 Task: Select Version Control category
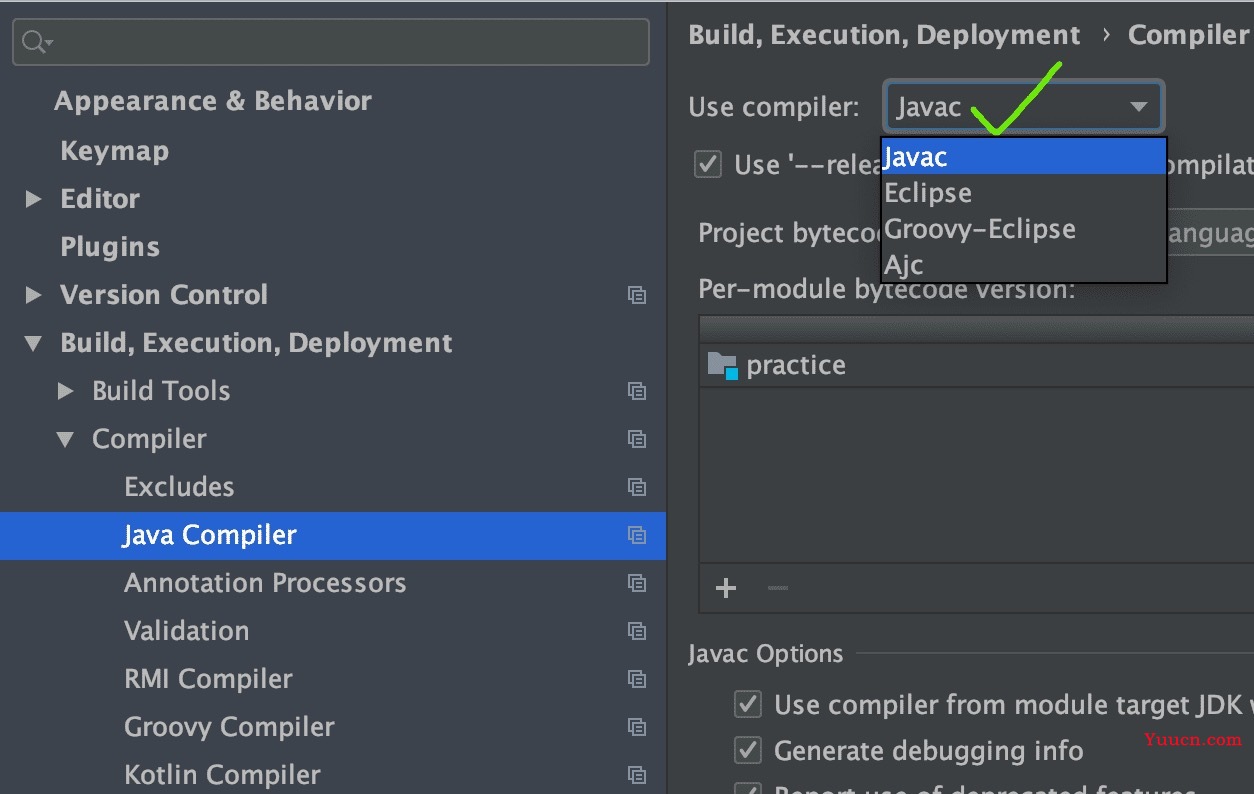164,295
